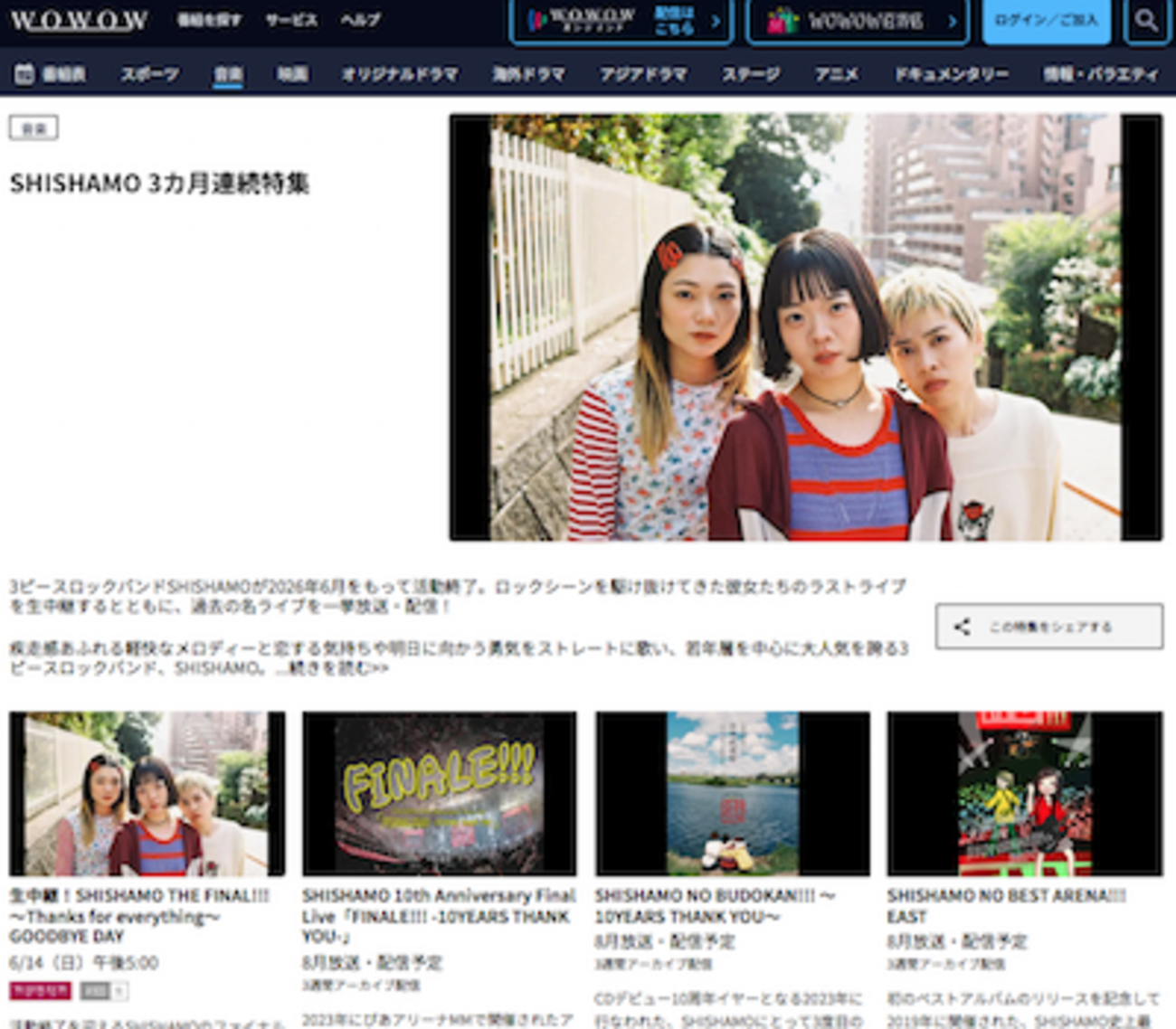Screen dimensions: 1176x1029
Task: Click the red tag under 6/14 broadcast
Action: 40,991
